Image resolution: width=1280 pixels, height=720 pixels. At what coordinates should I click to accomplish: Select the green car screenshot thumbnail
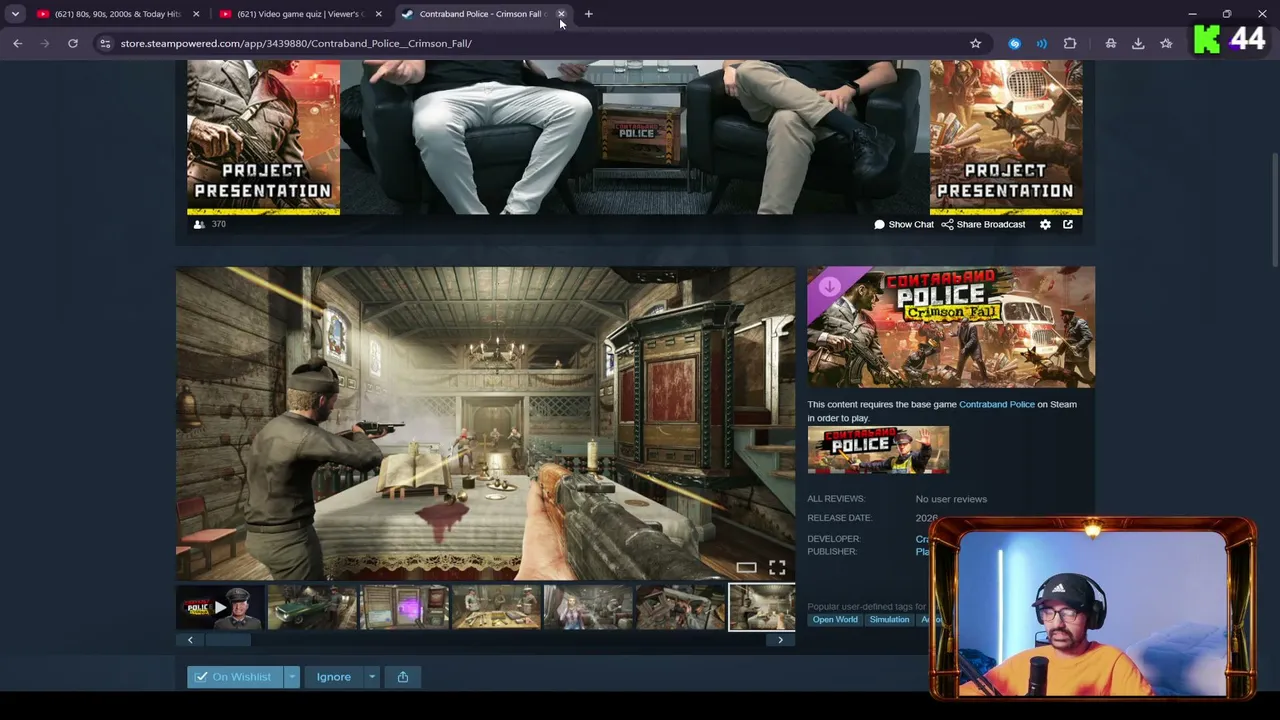click(312, 607)
